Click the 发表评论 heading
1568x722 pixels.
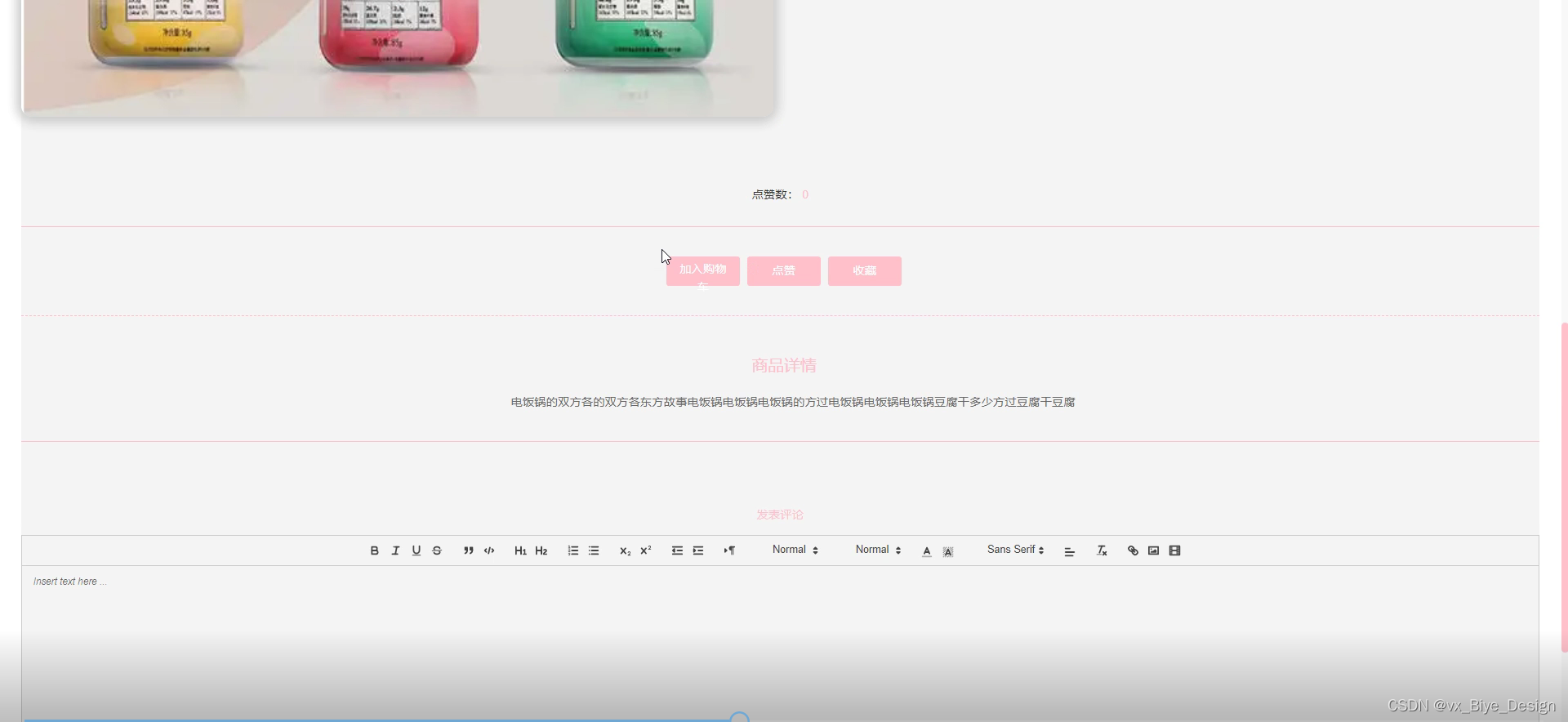tap(780, 515)
